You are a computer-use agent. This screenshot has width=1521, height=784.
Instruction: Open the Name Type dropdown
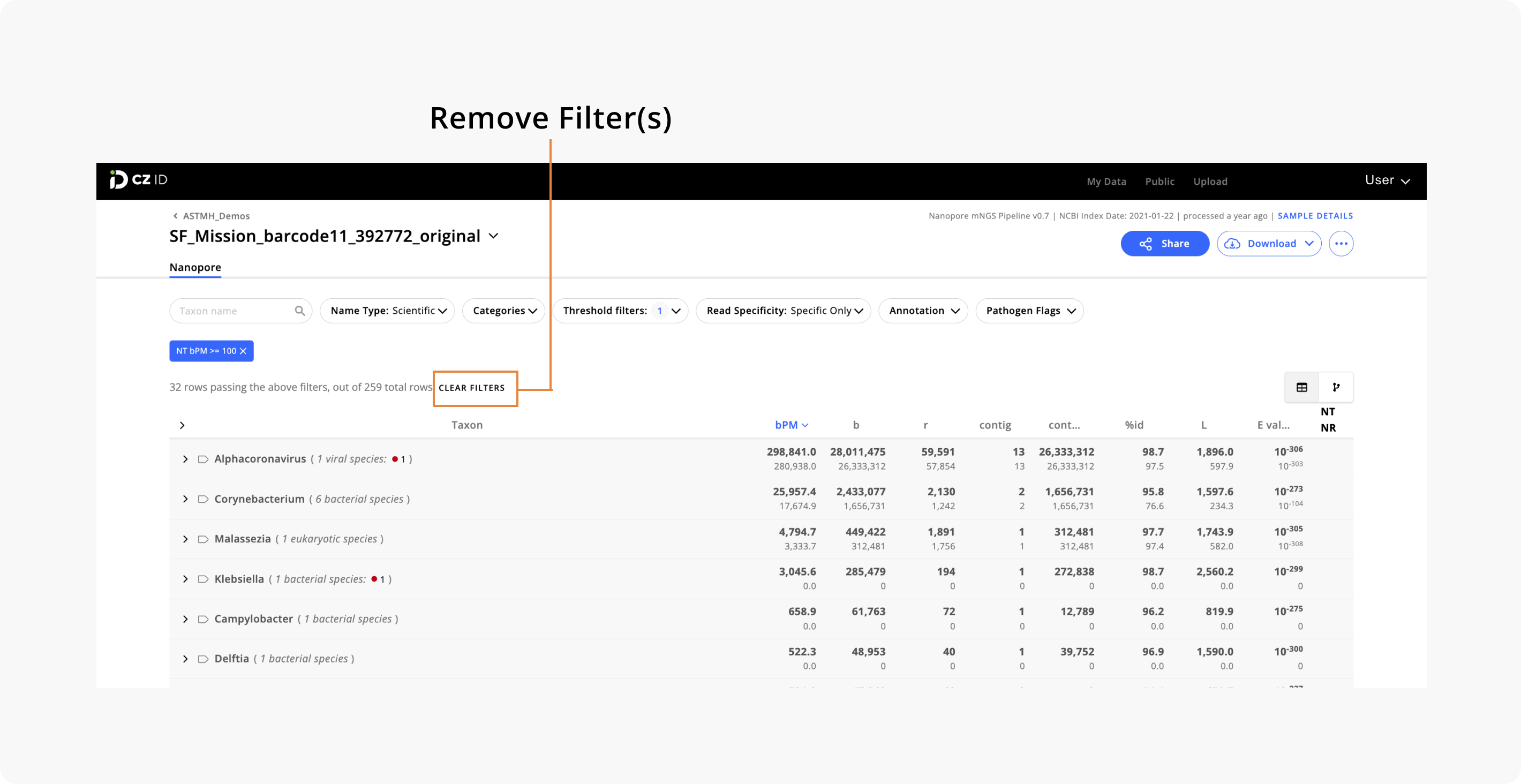tap(387, 311)
